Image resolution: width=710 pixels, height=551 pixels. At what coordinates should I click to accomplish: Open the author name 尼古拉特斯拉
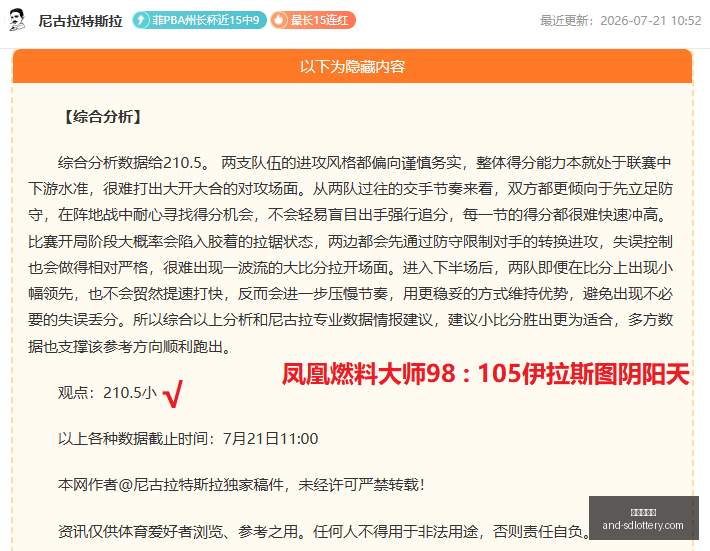tap(81, 21)
